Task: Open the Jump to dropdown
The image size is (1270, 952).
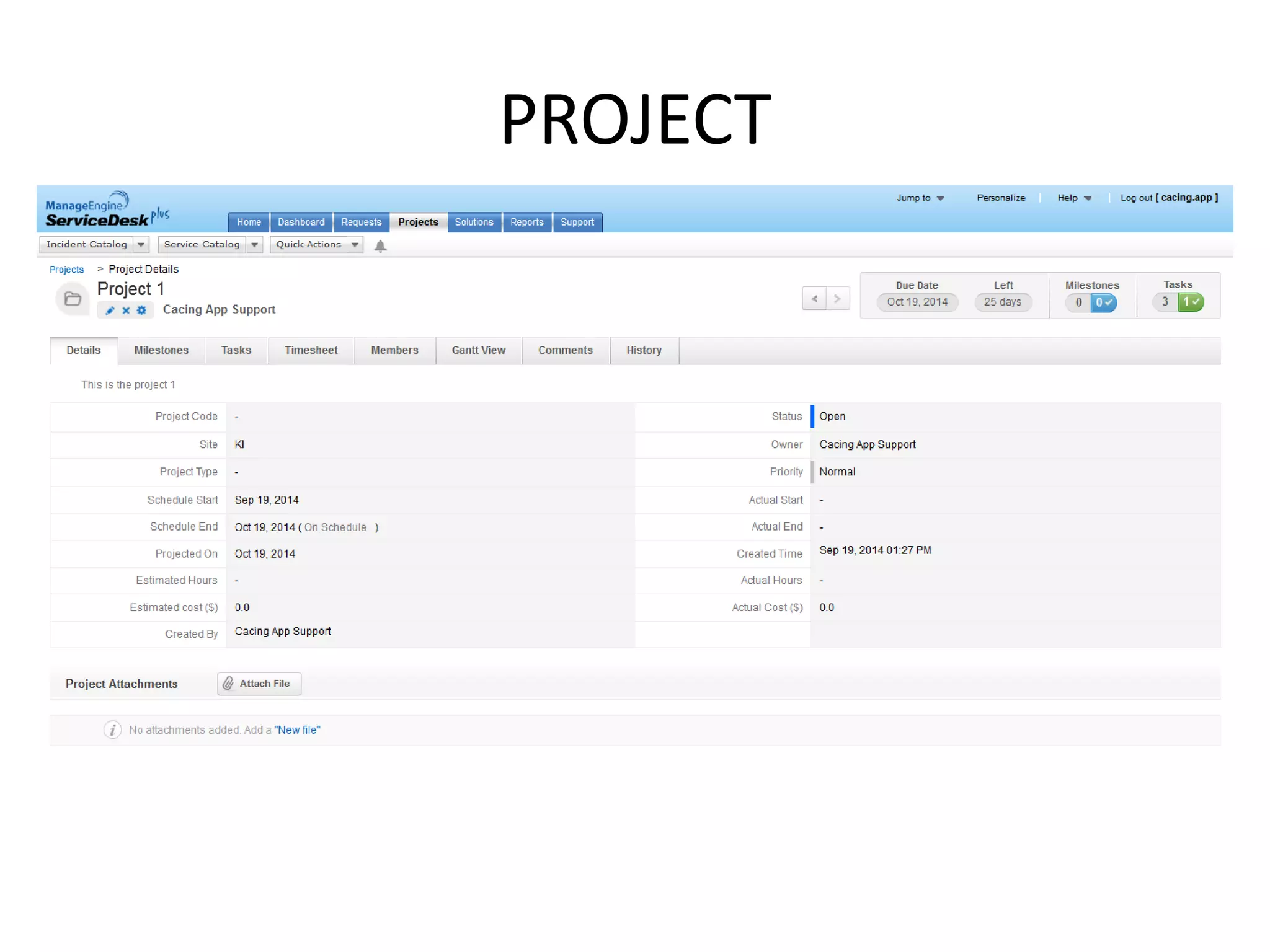Action: click(x=920, y=198)
